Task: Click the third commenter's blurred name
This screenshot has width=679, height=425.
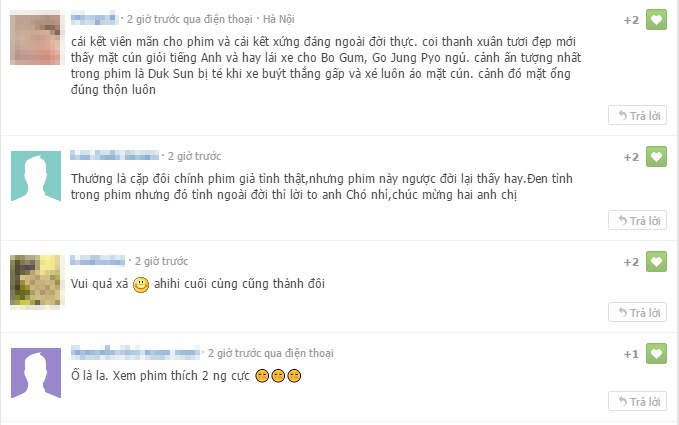Action: [98, 260]
